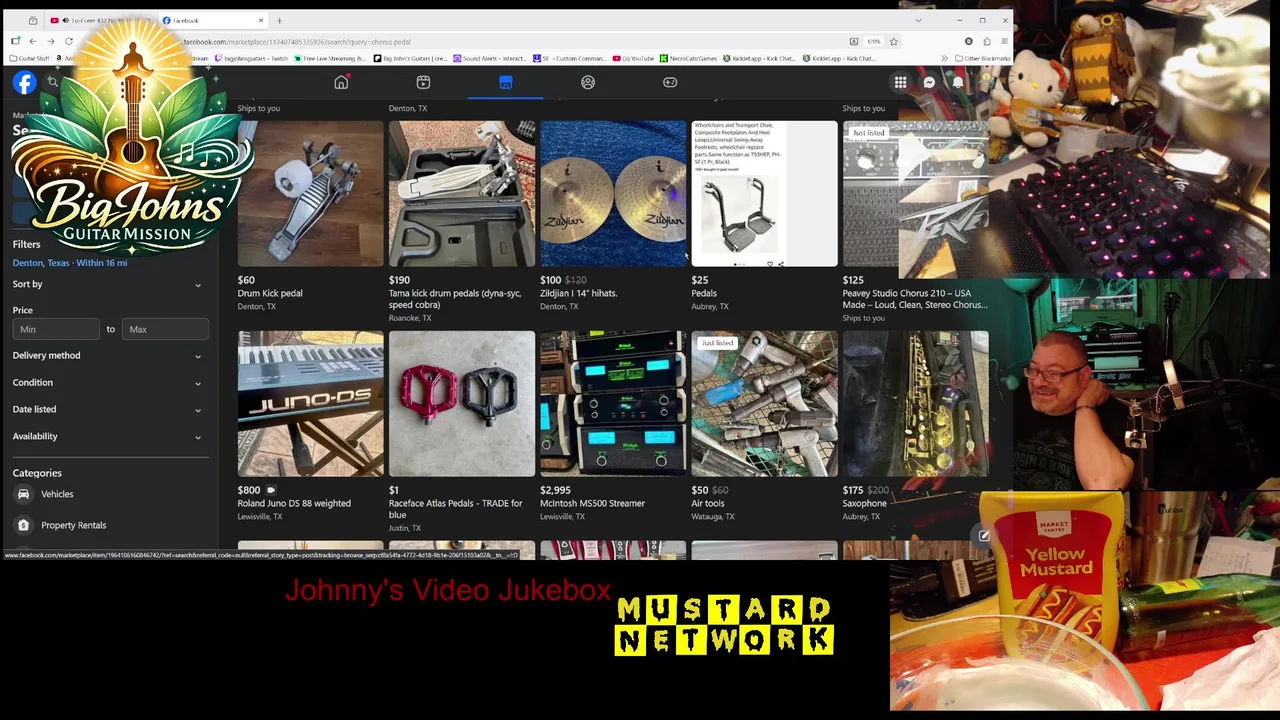Click the $800 price on Juno listing
The width and height of the screenshot is (1280, 720).
point(249,490)
